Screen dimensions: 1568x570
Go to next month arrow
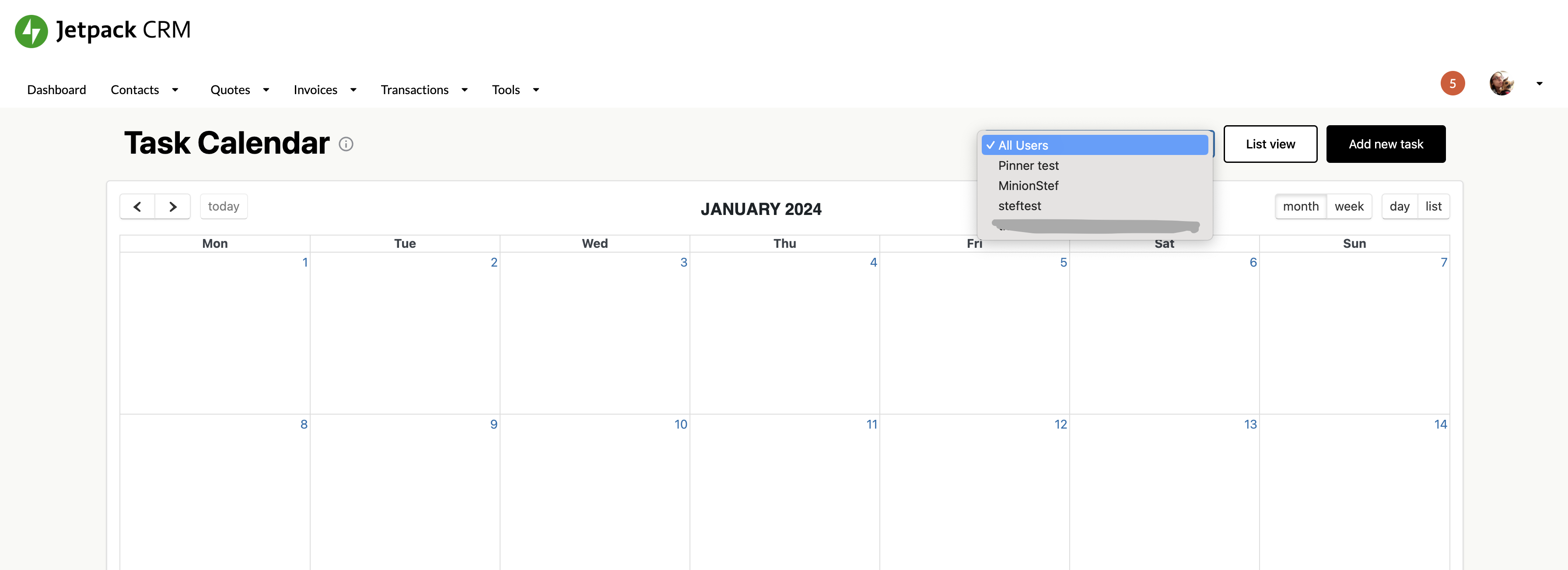pyautogui.click(x=173, y=207)
